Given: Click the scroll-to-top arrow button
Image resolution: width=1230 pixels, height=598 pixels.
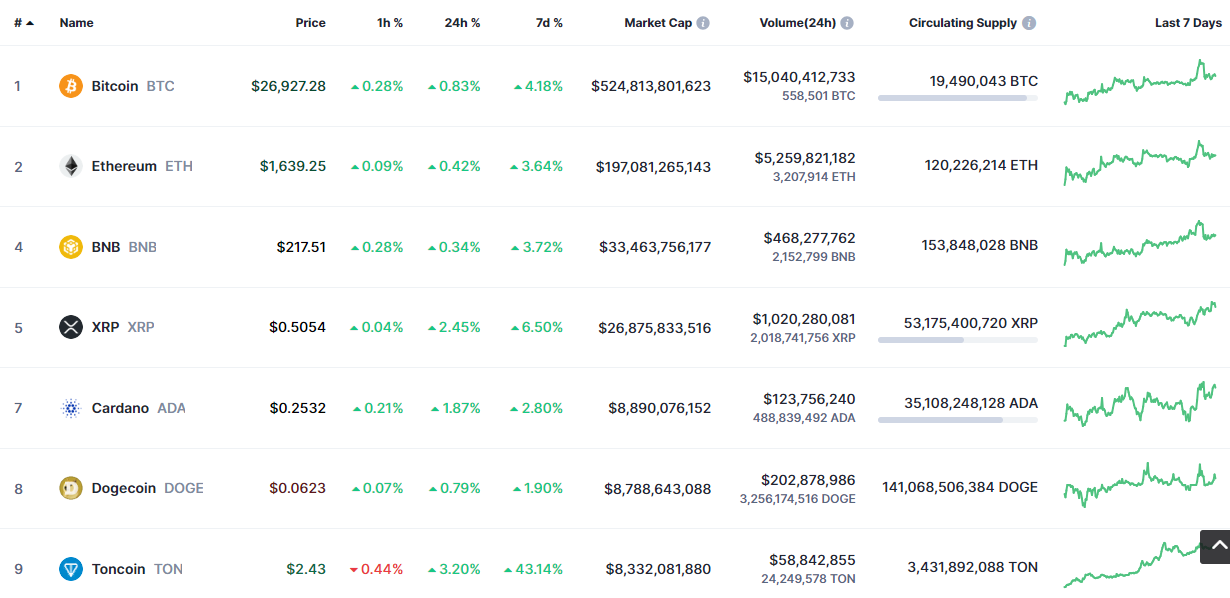Looking at the screenshot, I should pos(1215,546).
